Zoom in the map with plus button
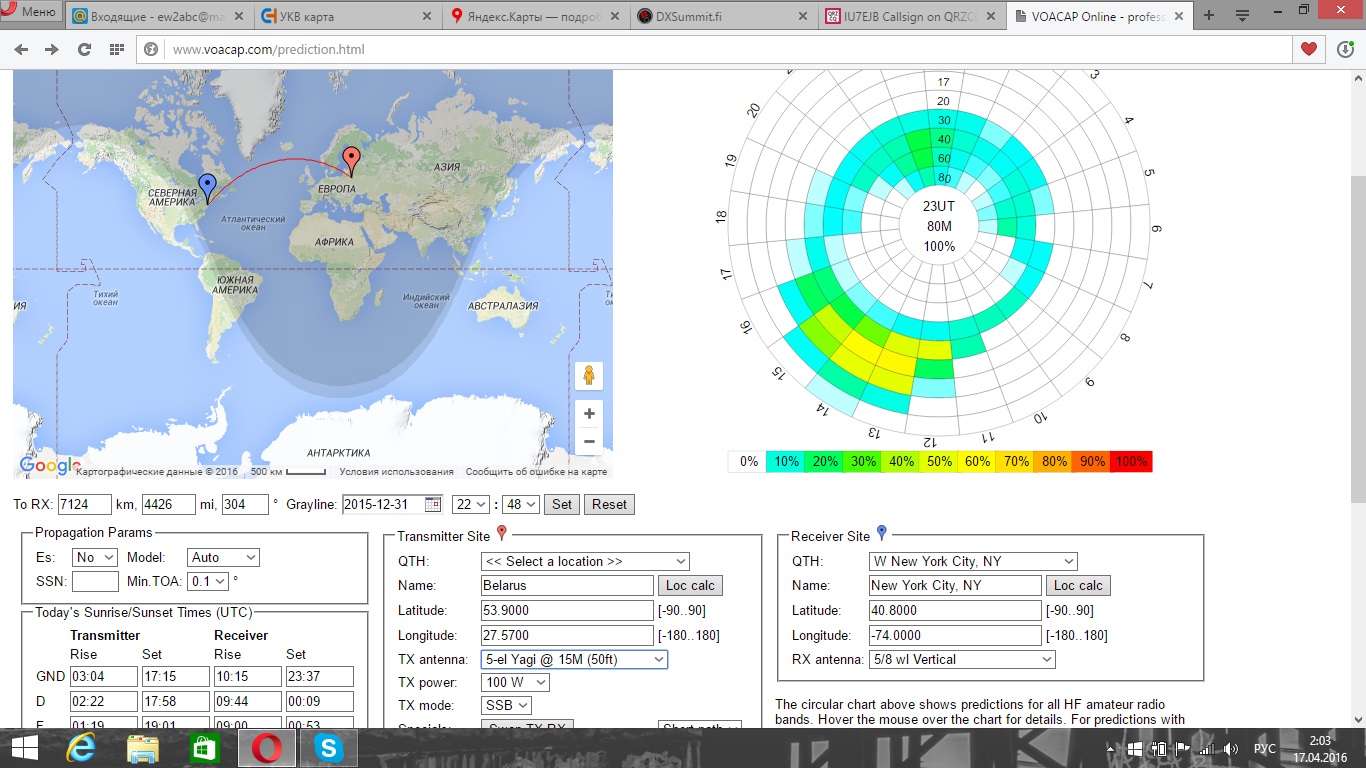1366x768 pixels. (589, 414)
